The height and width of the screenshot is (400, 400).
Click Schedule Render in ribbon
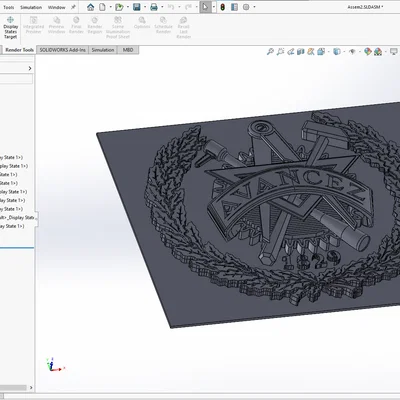pyautogui.click(x=163, y=25)
